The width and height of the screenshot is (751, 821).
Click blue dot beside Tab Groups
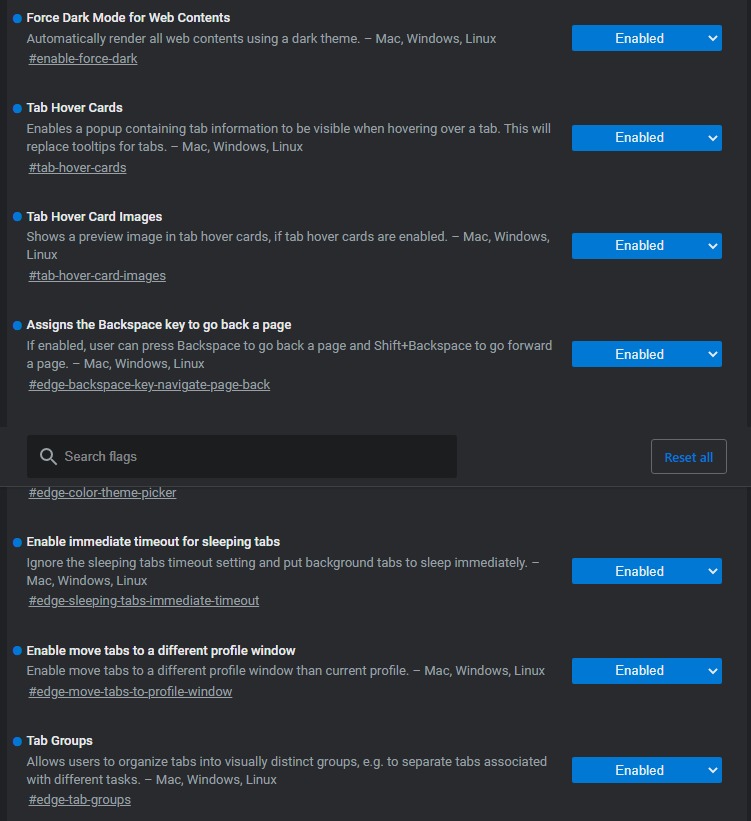click(17, 741)
